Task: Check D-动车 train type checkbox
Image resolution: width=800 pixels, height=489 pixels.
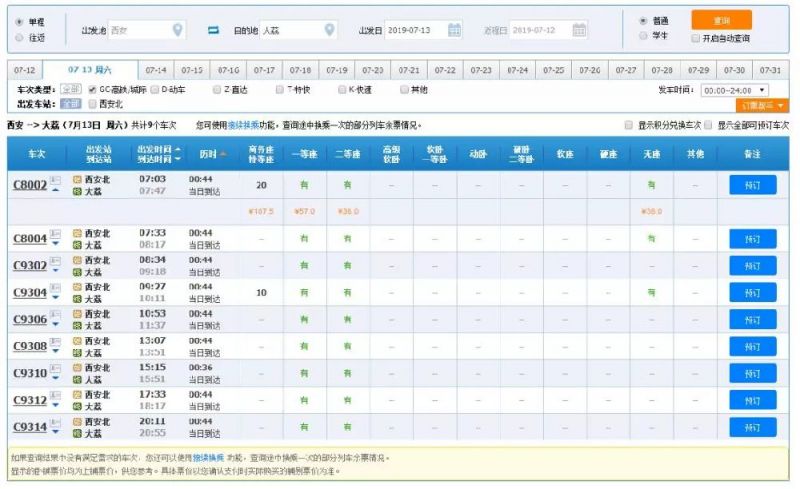Action: coord(155,89)
